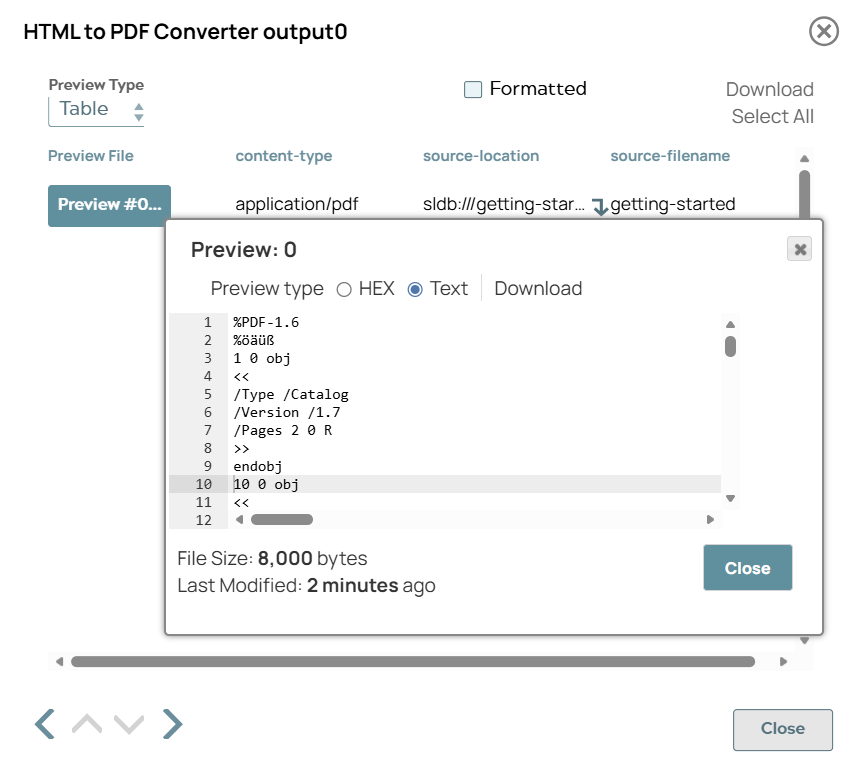Click the Preview #0 button

pos(106,205)
